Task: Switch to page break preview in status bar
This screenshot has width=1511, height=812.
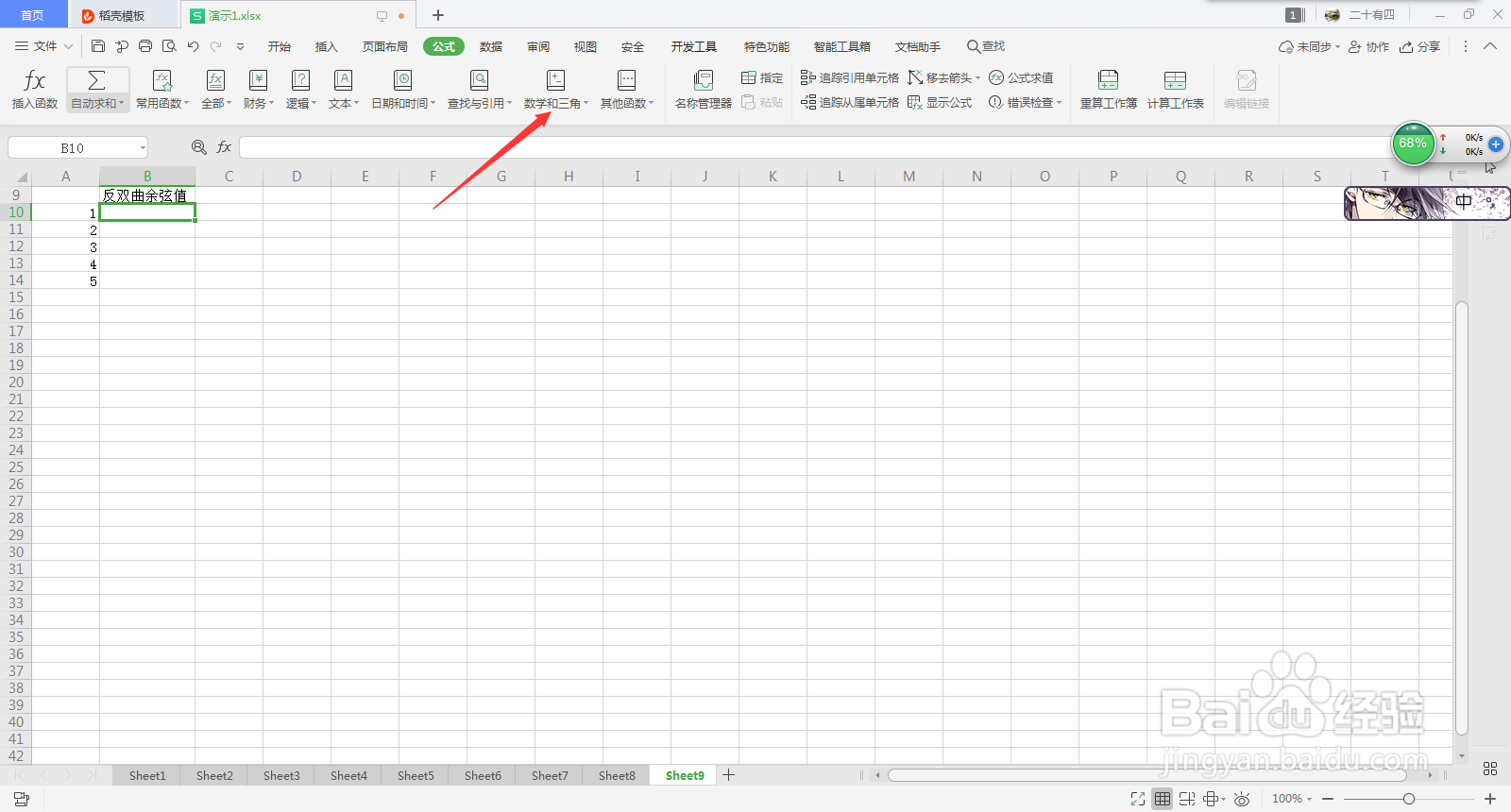Action: [x=1187, y=799]
